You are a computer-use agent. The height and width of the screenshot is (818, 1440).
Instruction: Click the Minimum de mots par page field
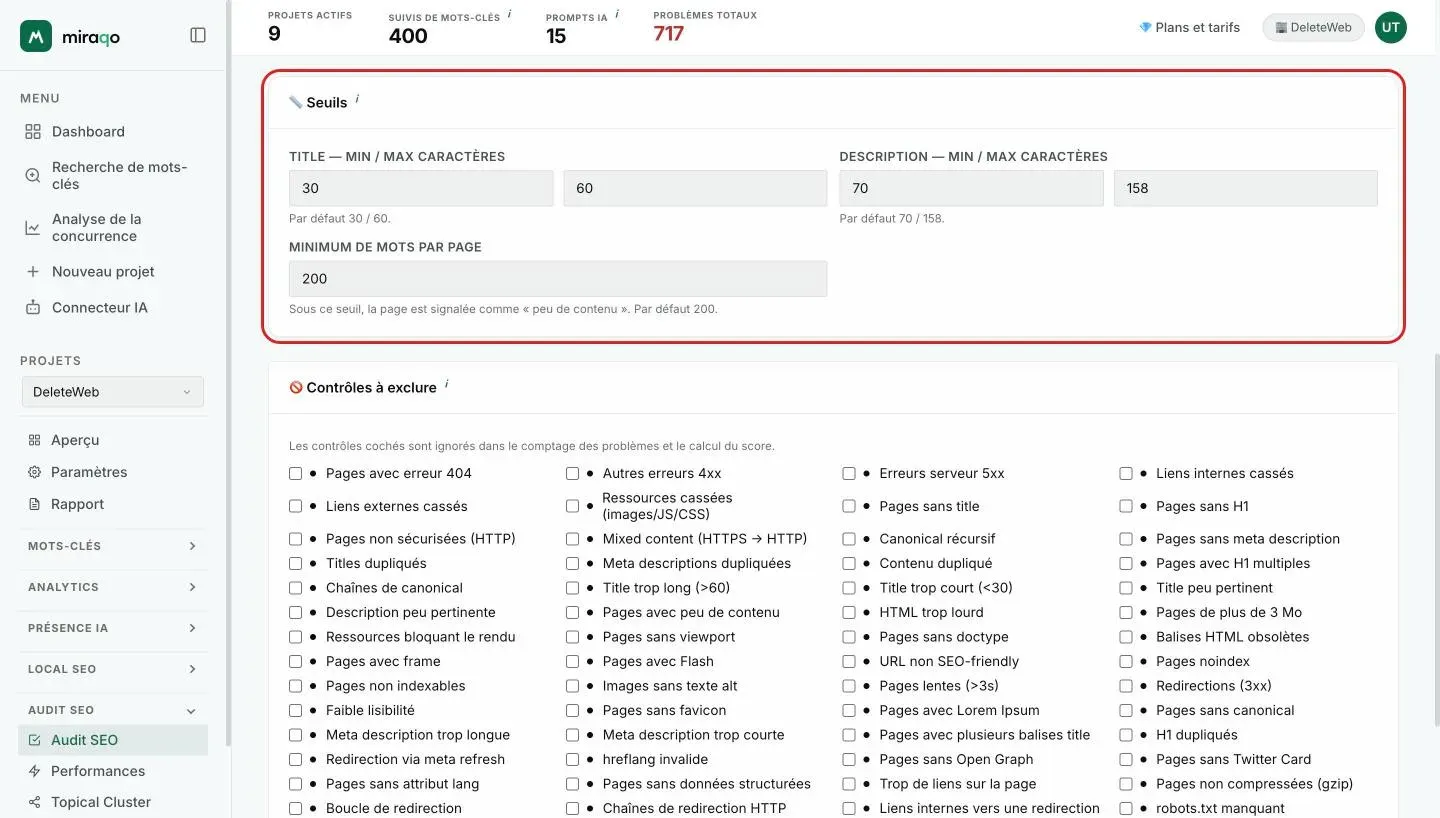pos(558,279)
